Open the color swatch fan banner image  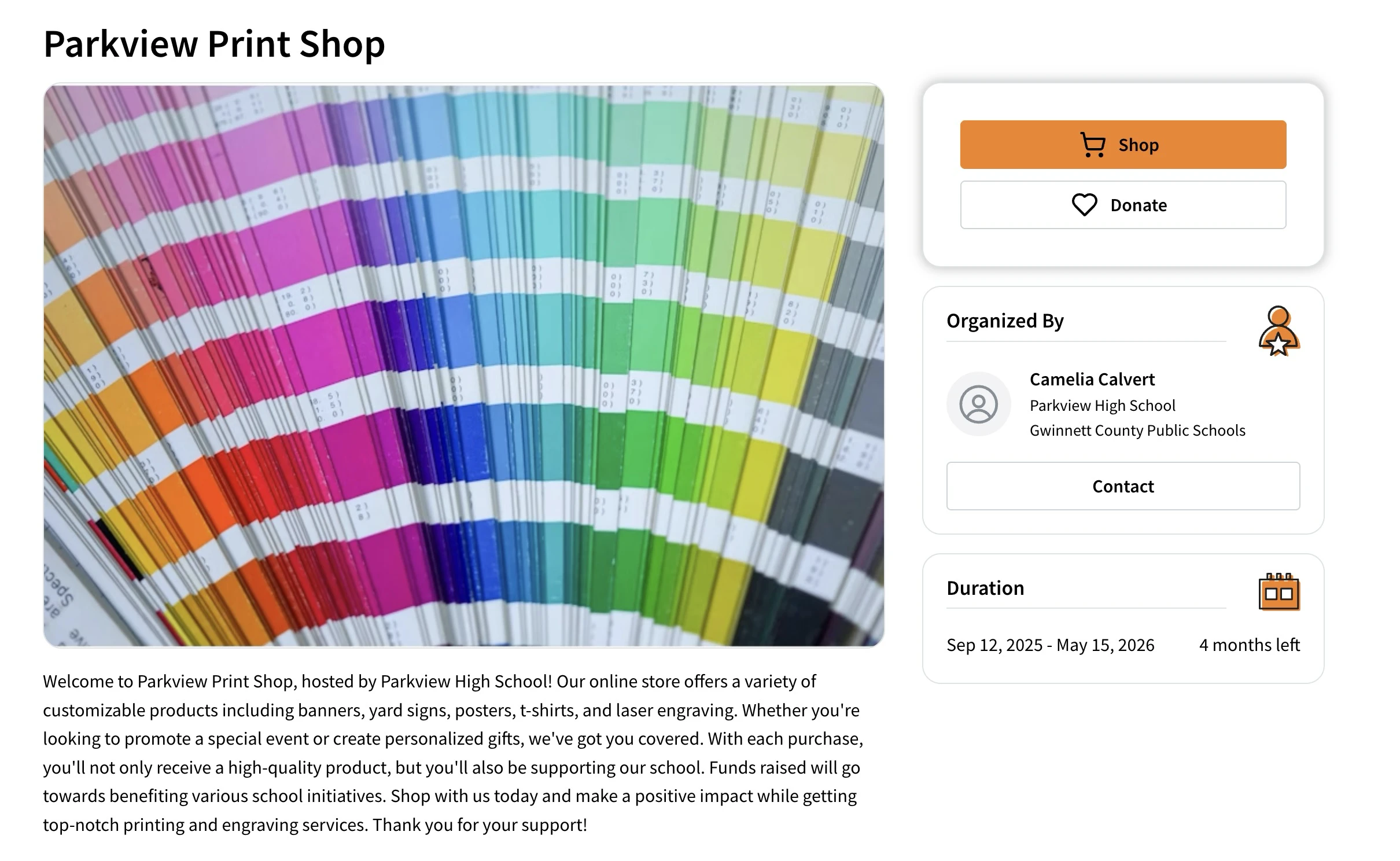[463, 366]
